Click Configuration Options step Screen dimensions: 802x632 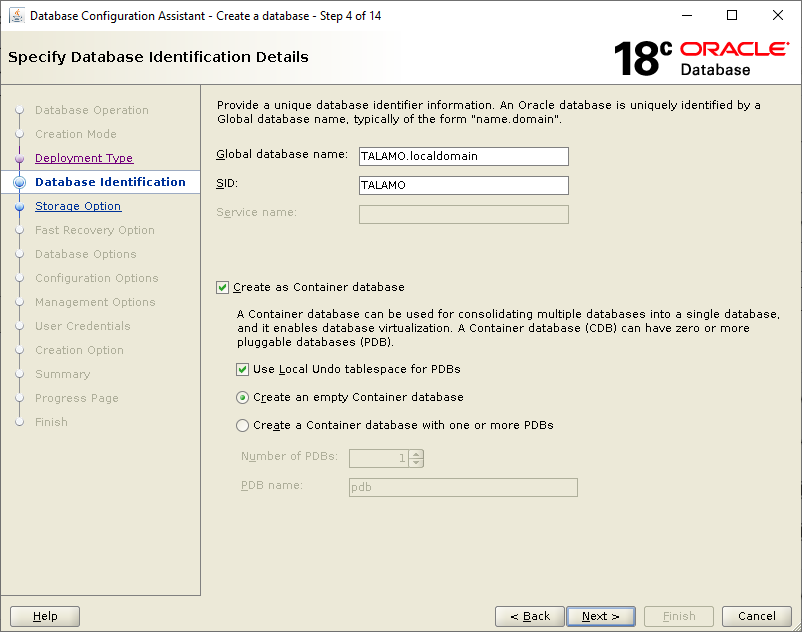pos(97,278)
